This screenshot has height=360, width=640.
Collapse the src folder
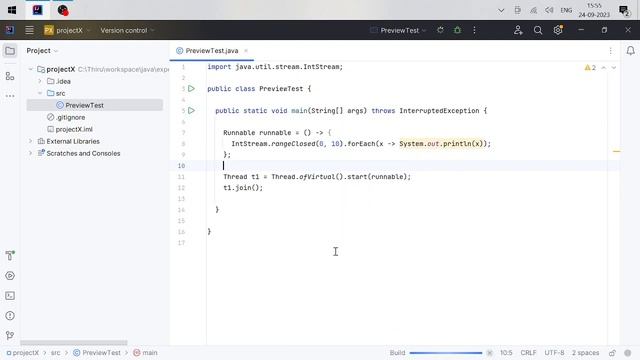(x=40, y=93)
